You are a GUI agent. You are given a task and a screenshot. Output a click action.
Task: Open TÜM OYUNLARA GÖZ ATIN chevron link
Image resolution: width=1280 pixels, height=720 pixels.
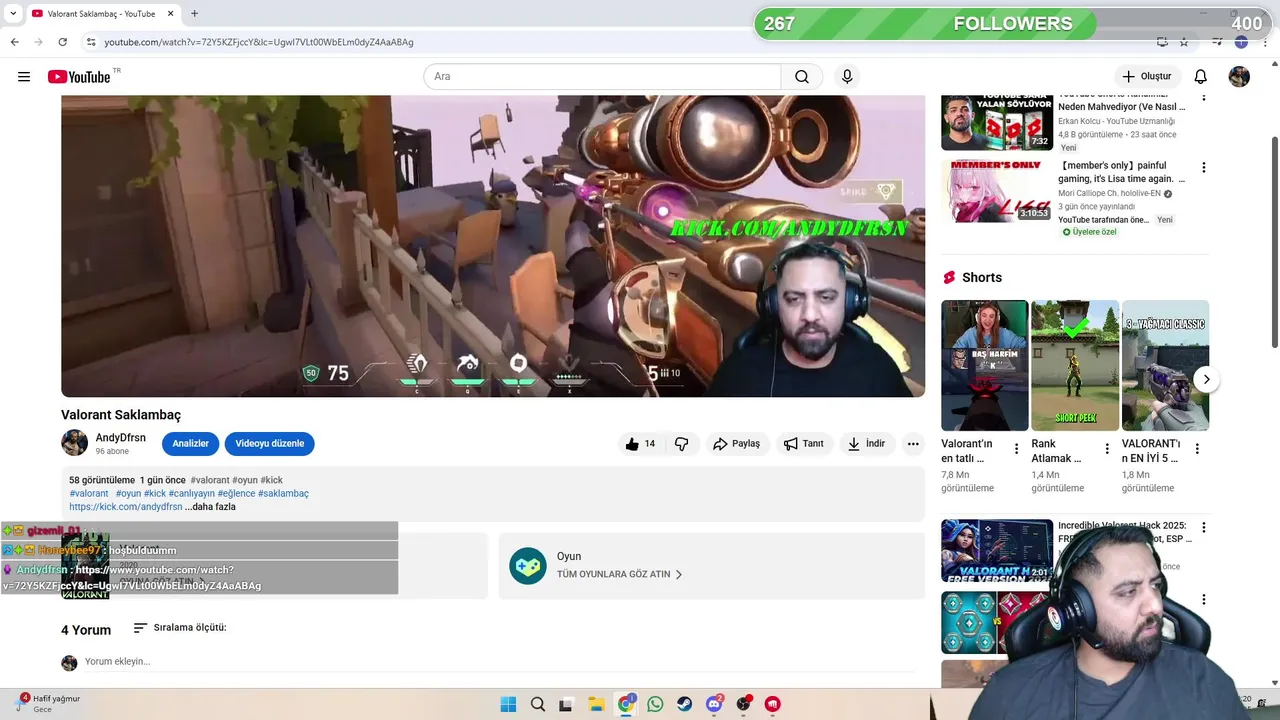tap(620, 574)
